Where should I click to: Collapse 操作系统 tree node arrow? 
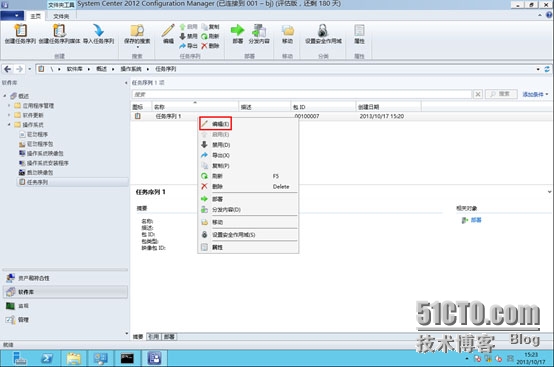pos(9,124)
